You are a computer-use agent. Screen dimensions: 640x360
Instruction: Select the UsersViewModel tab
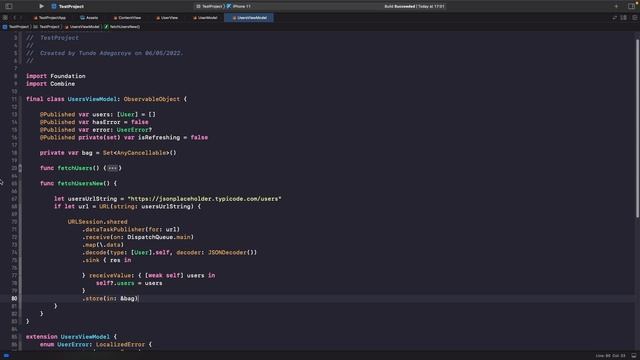(x=249, y=18)
